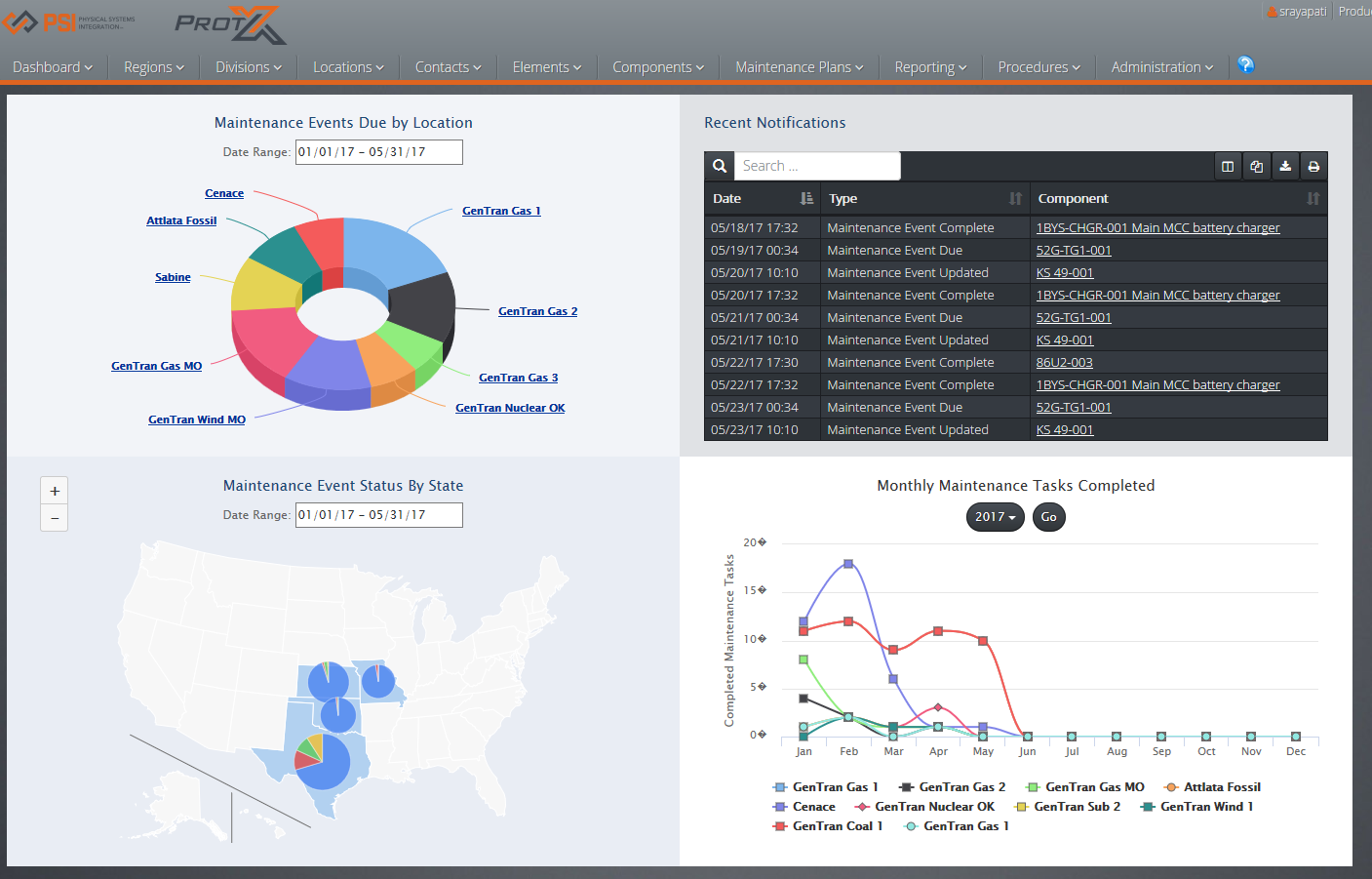Click the copy table icon in Recent Notifications
The height and width of the screenshot is (879, 1372).
[x=1256, y=166]
